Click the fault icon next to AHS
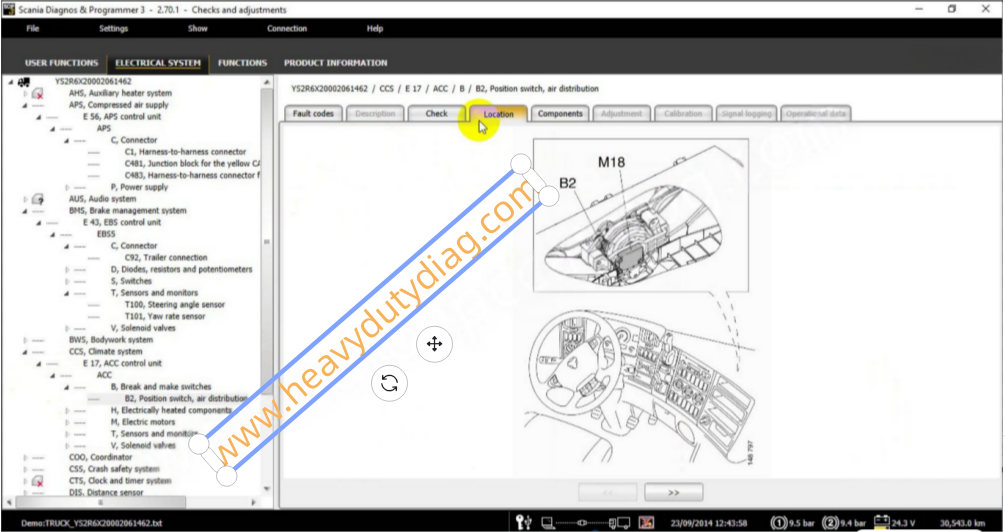 pos(37,94)
